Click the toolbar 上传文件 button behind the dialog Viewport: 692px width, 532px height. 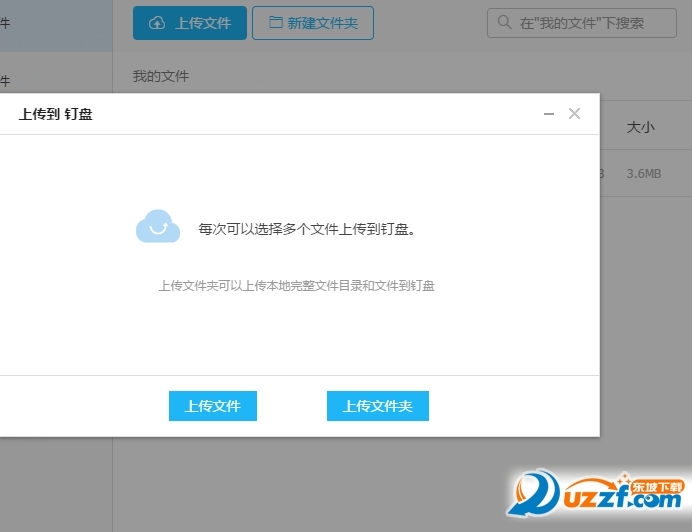190,23
